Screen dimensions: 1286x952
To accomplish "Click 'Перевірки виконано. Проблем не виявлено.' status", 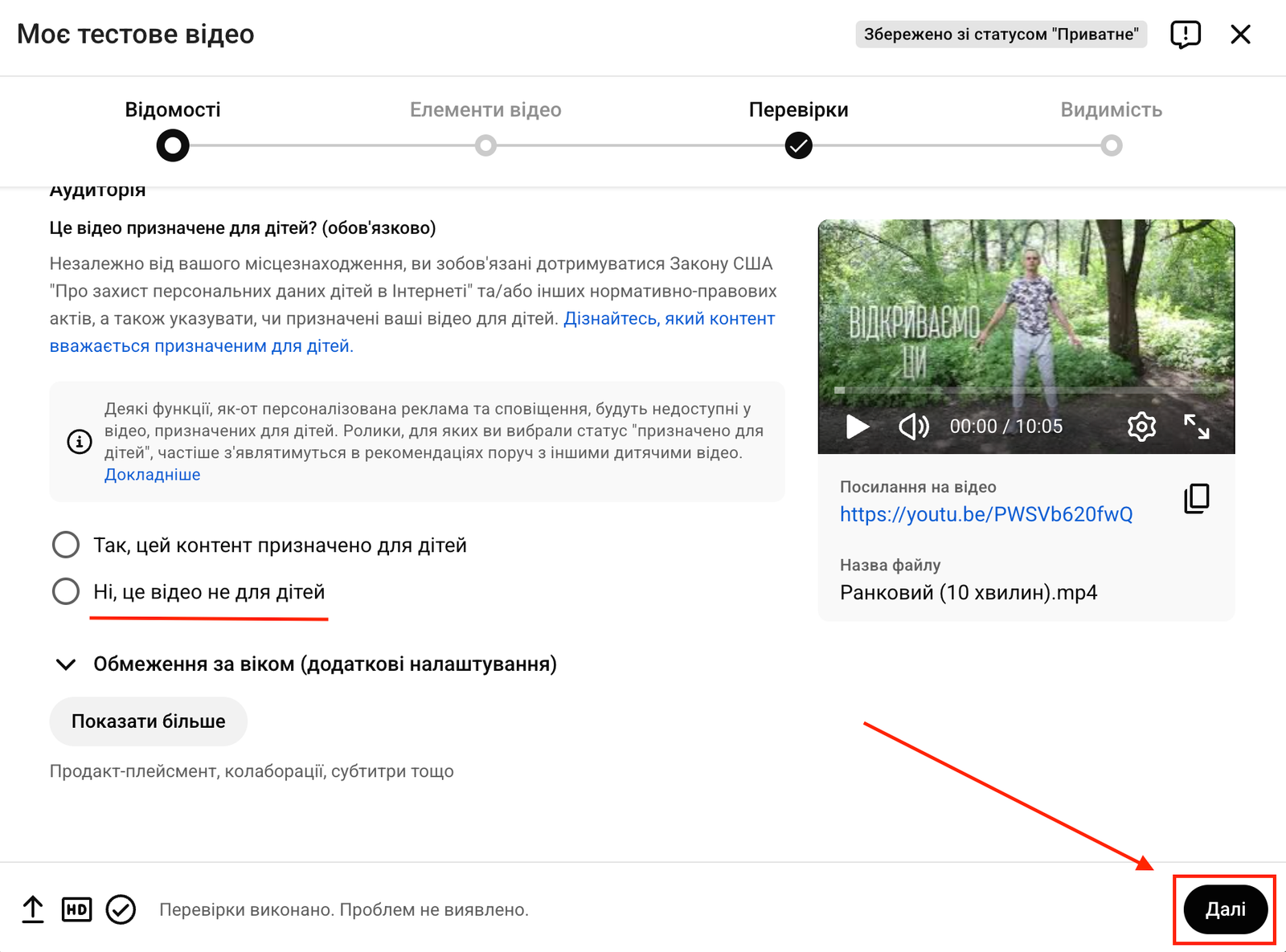I will coord(344,909).
